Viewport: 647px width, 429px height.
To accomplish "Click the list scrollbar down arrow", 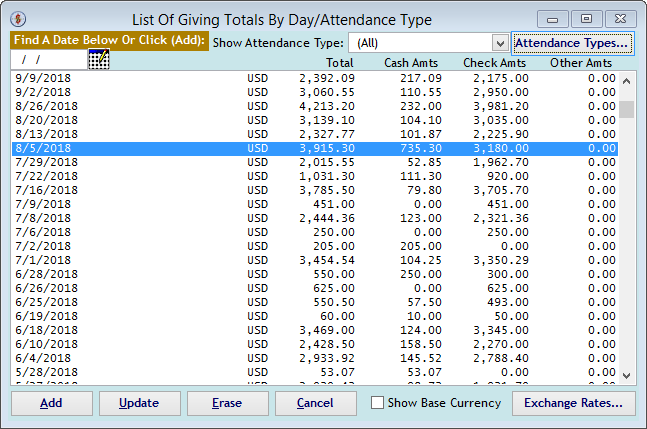I will click(626, 375).
